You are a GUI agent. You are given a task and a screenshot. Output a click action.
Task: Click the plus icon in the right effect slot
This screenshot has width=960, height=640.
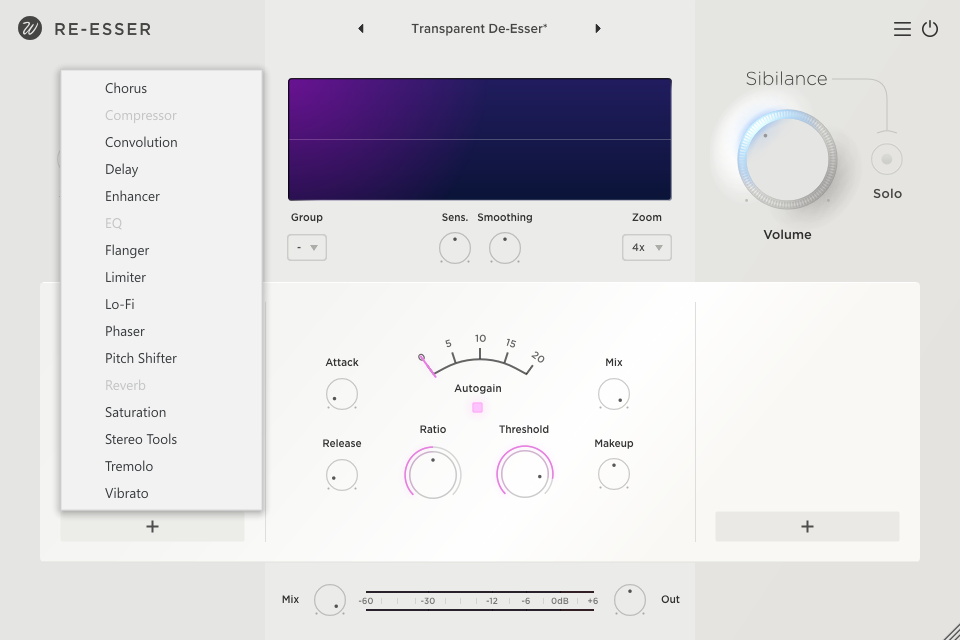pos(807,527)
